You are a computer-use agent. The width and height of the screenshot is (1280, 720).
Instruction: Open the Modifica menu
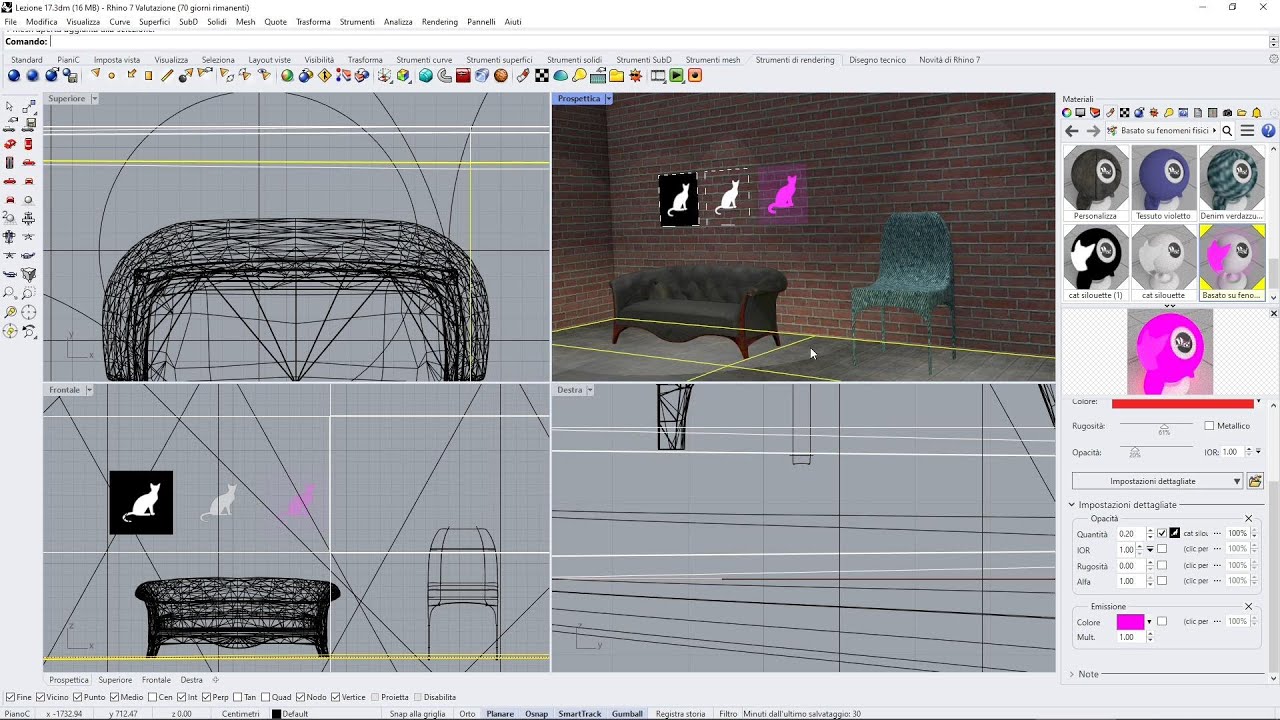(x=41, y=22)
